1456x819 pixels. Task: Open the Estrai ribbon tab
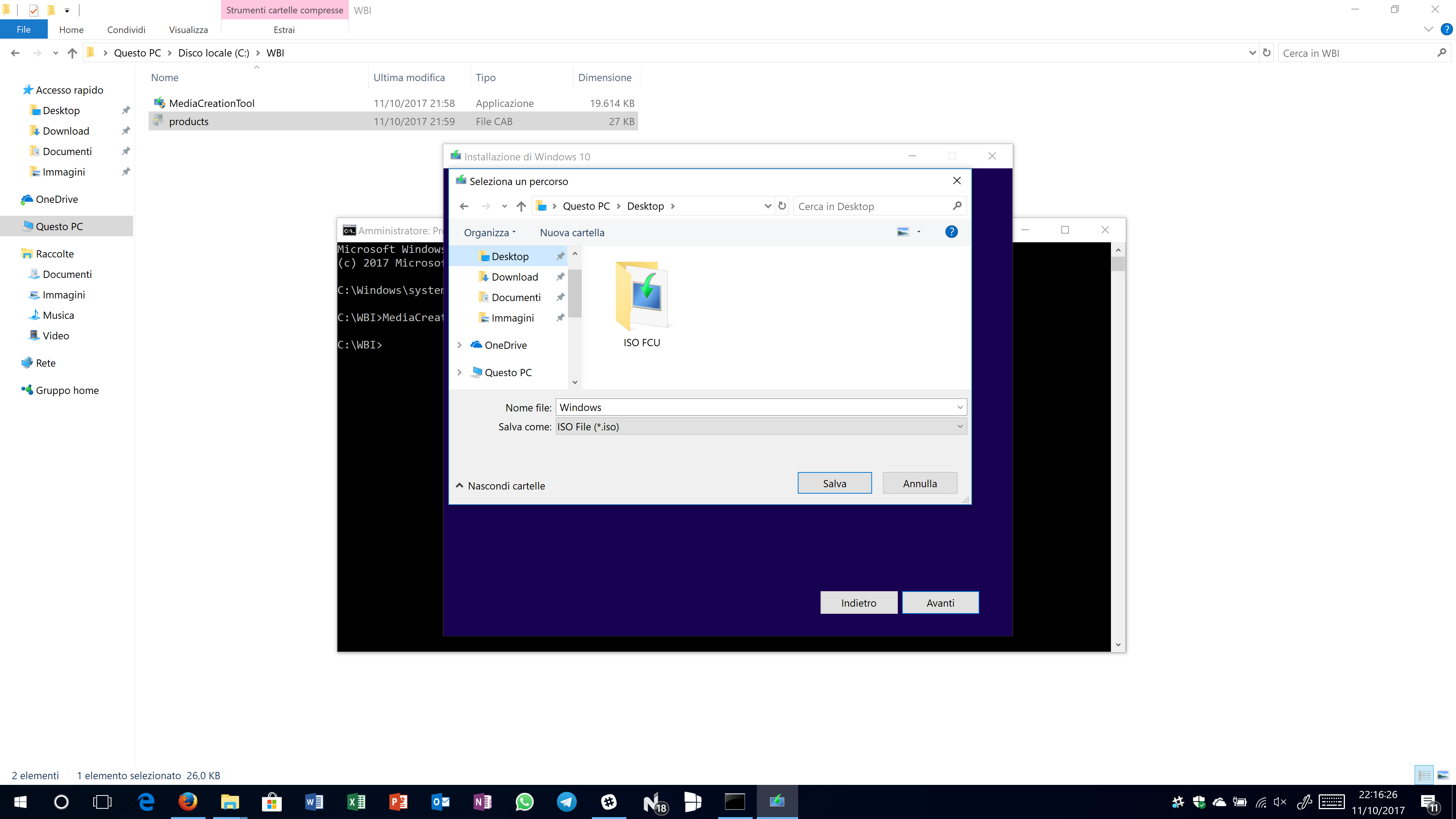tap(284, 30)
